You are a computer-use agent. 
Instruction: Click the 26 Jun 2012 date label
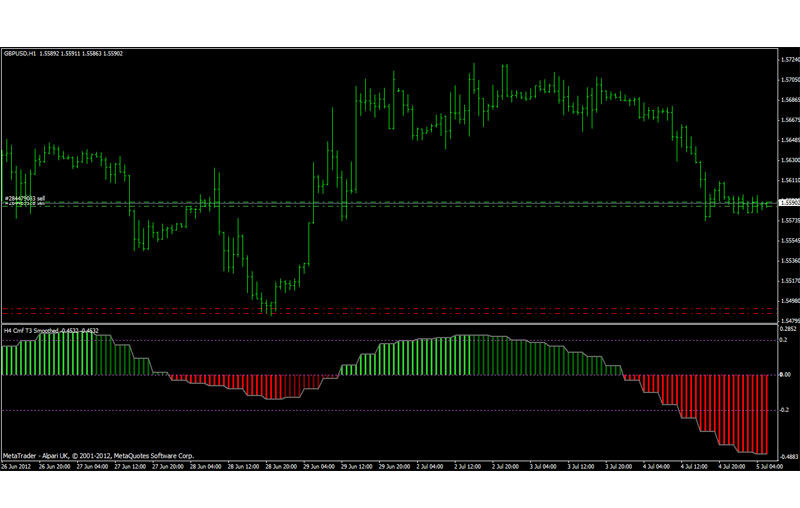click(x=16, y=467)
